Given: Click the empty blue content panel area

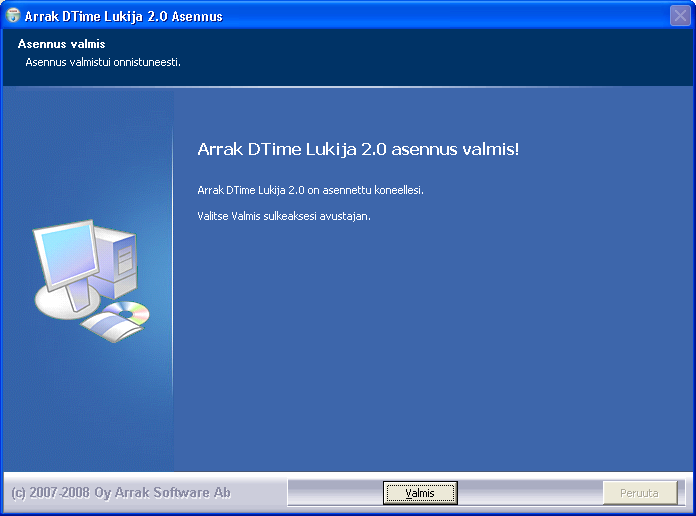Looking at the screenshot, I should pos(433,346).
